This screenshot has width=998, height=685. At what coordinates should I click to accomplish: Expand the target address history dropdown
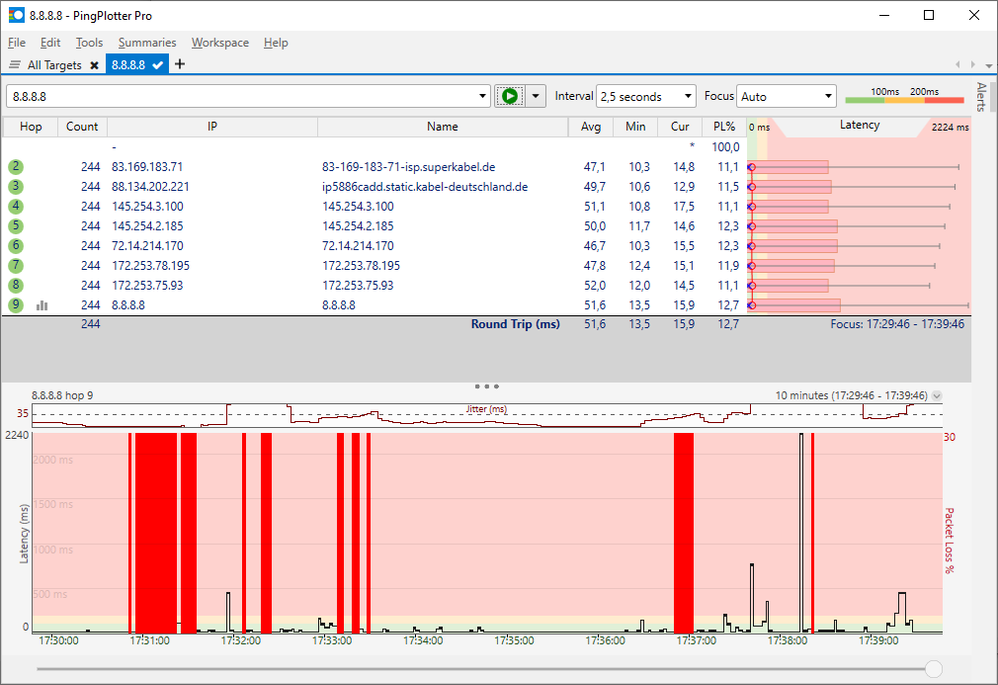(482, 96)
